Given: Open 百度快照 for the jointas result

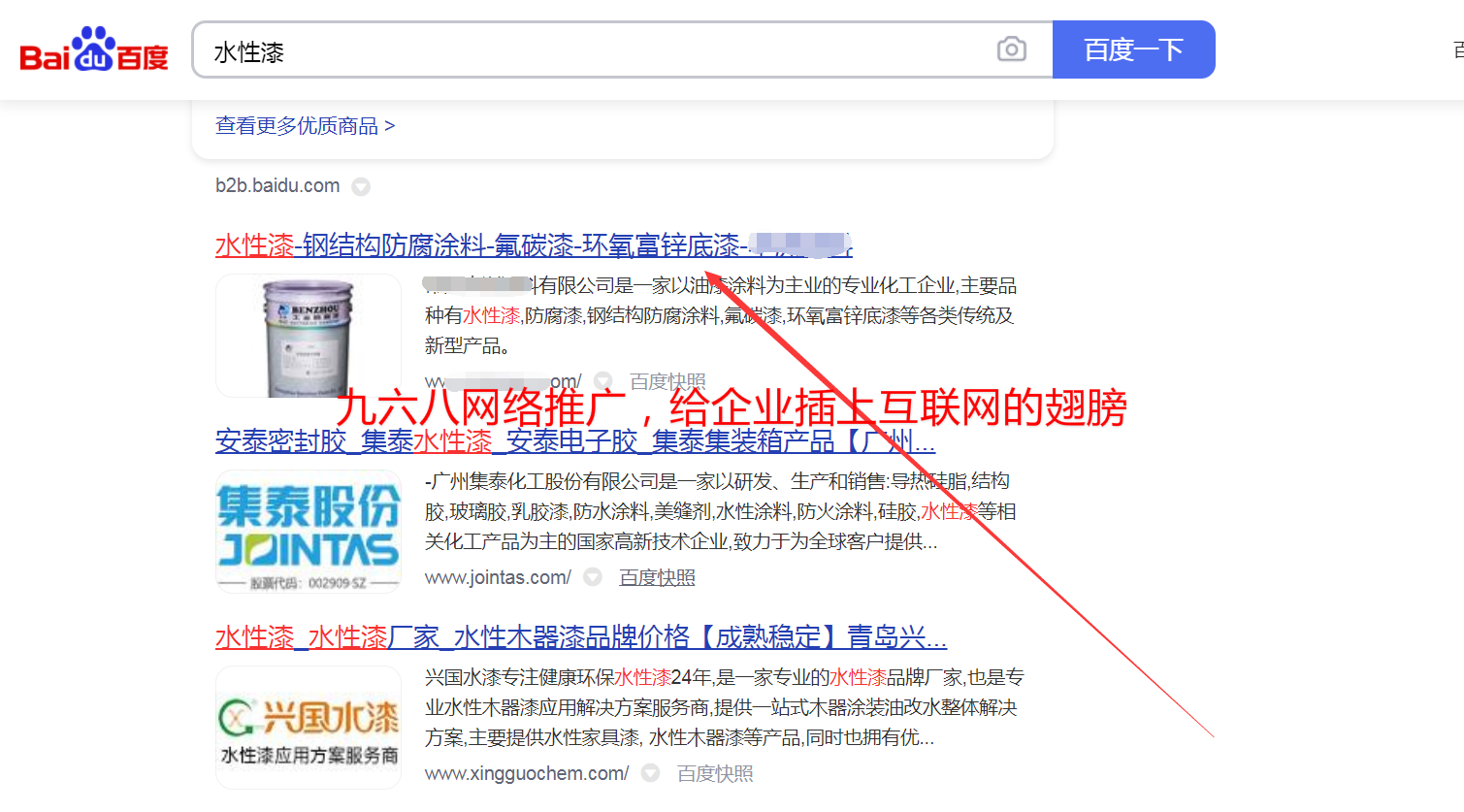Looking at the screenshot, I should 657,577.
